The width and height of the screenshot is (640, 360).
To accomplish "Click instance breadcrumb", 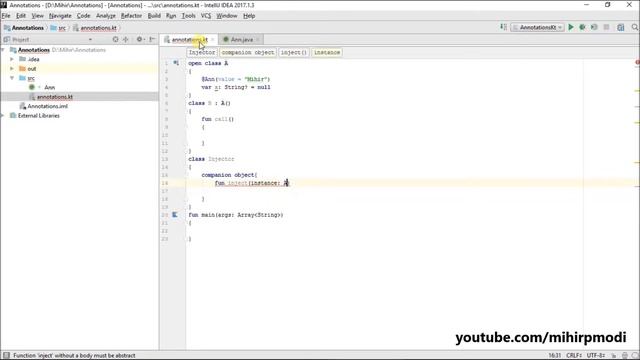I will click(327, 52).
